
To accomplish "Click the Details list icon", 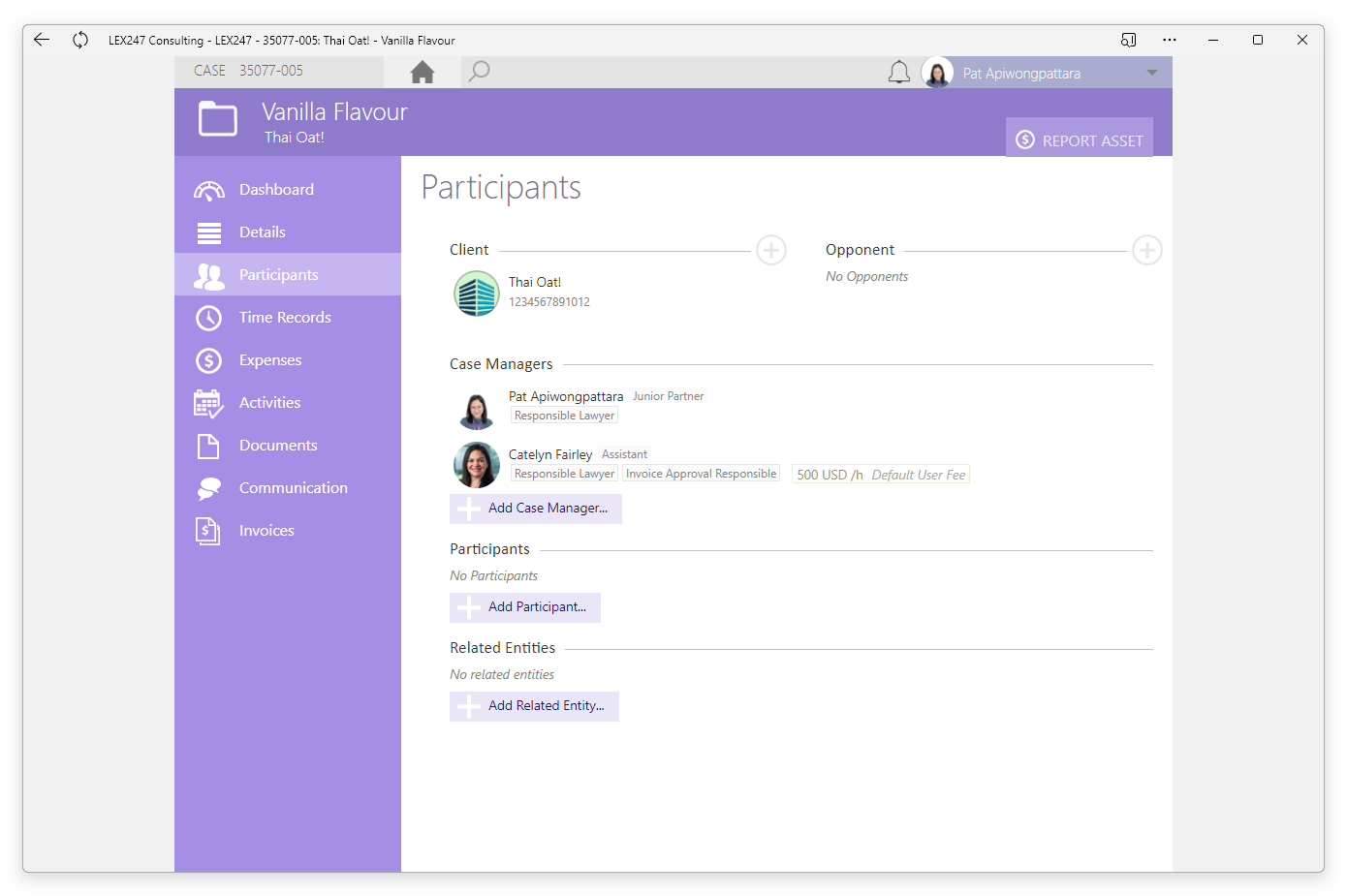I will tap(209, 232).
